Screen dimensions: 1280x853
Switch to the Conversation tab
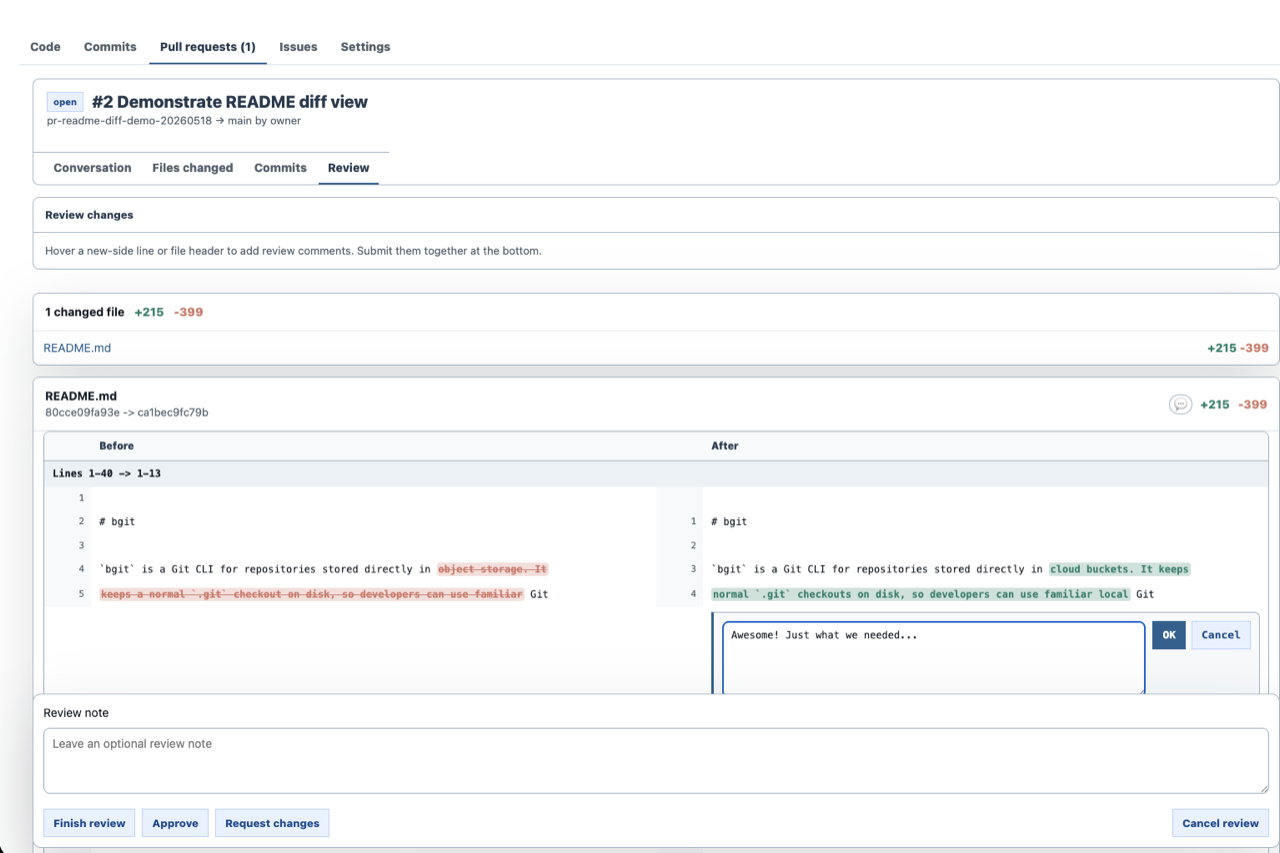92,168
